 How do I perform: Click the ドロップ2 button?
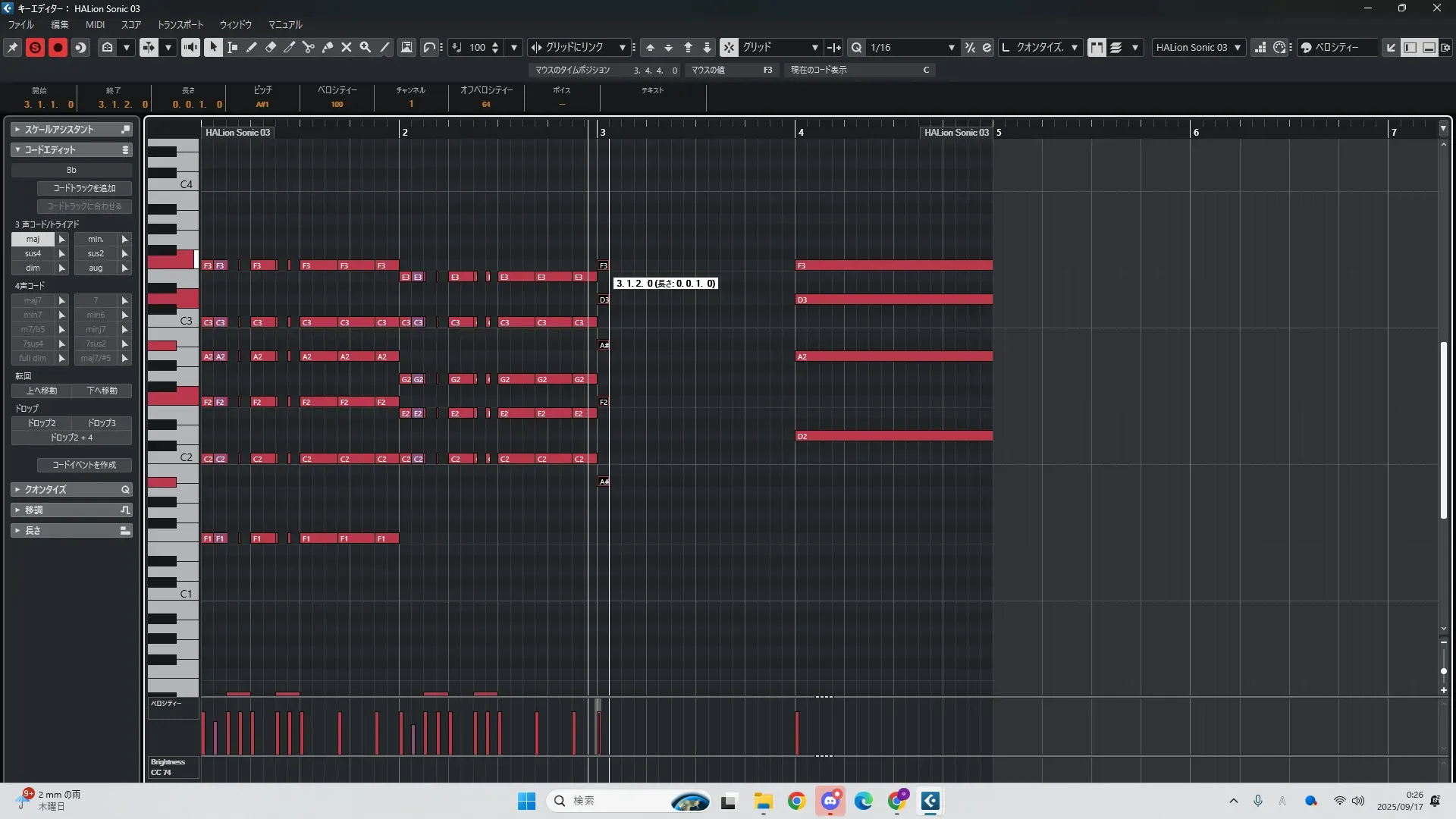tap(42, 423)
